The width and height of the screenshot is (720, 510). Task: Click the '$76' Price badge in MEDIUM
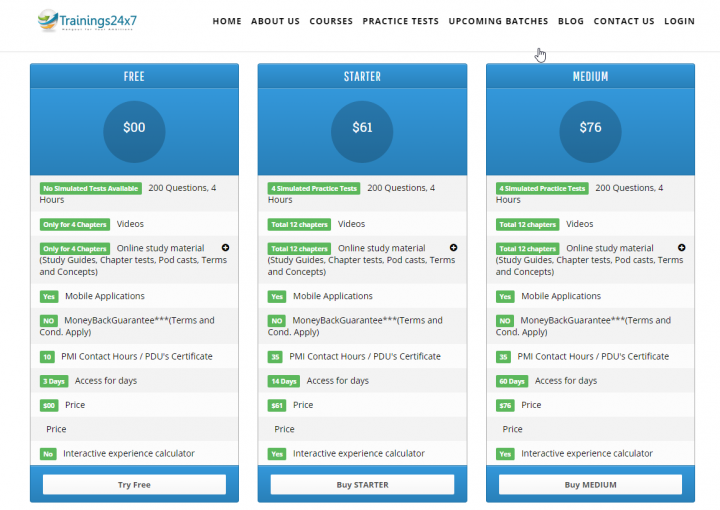(505, 405)
